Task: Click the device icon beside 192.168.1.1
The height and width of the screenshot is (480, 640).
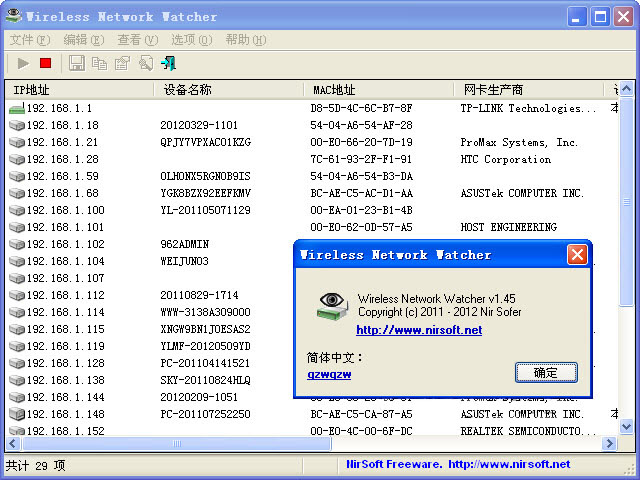Action: [x=16, y=108]
